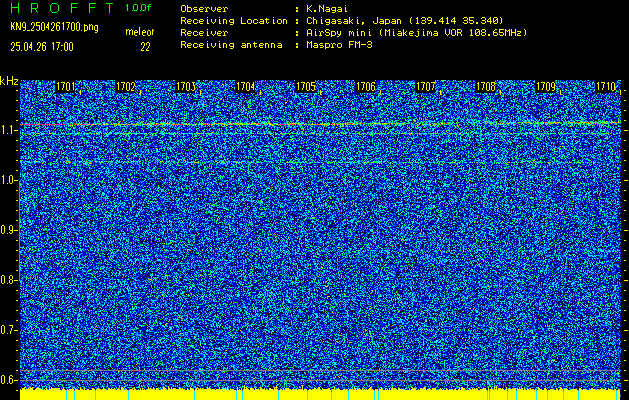Click the meteor count value 22
629x400 pixels.
145,47
